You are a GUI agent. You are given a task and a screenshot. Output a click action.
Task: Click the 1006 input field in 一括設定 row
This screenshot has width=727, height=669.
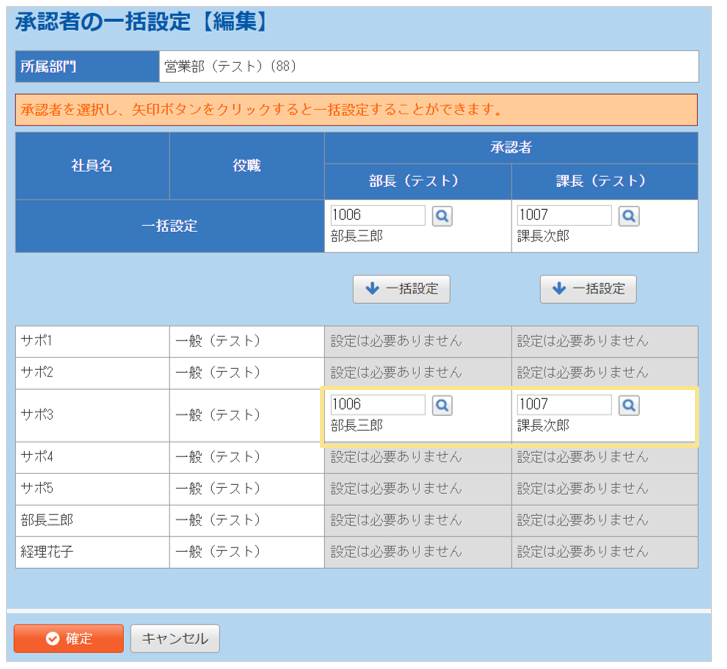(378, 216)
